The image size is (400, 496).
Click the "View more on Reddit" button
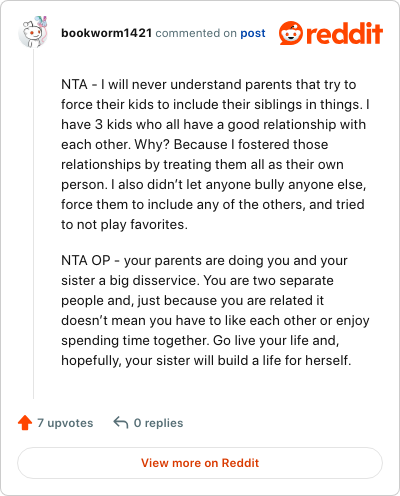[200, 463]
